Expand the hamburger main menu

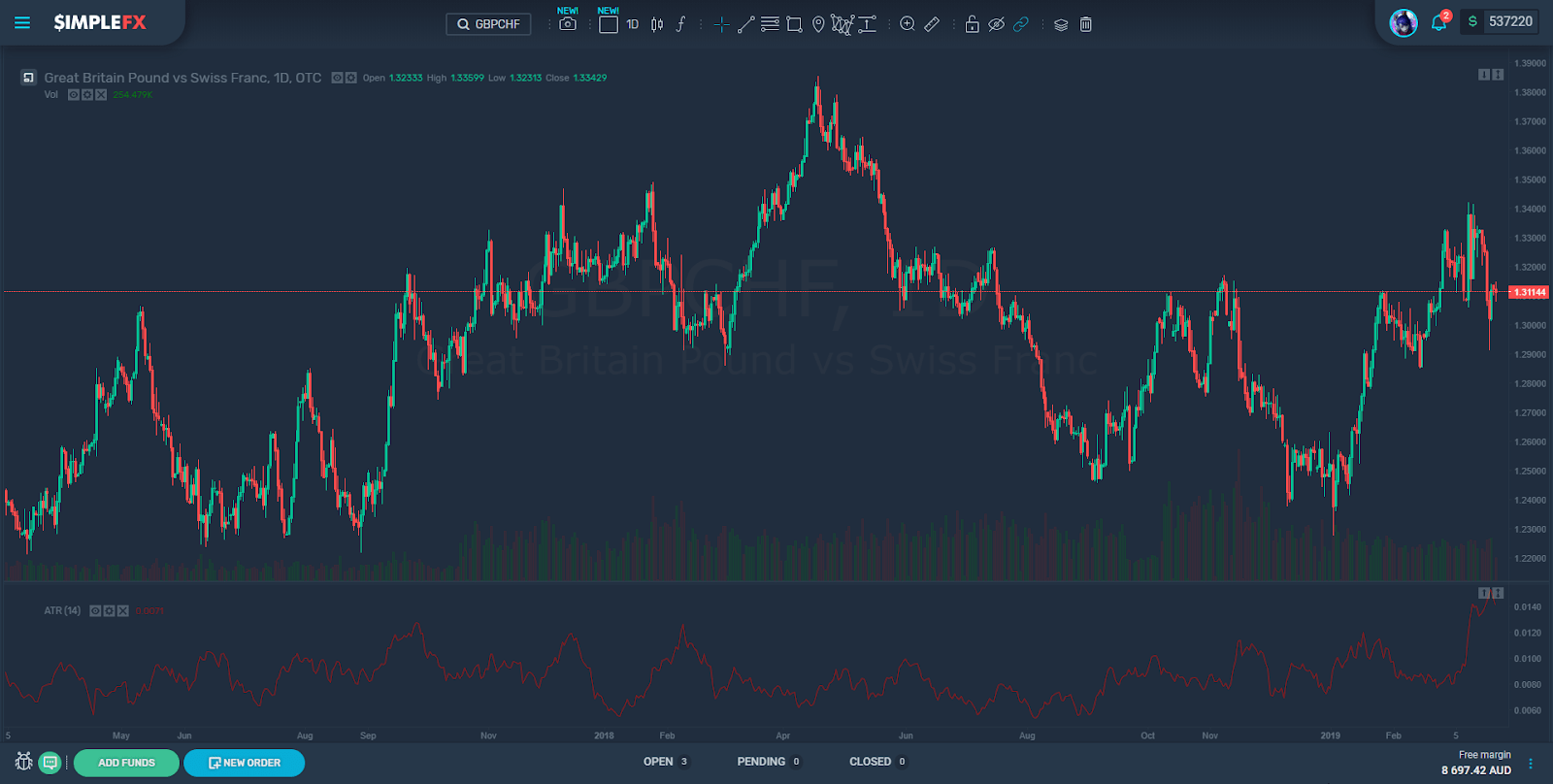(22, 22)
